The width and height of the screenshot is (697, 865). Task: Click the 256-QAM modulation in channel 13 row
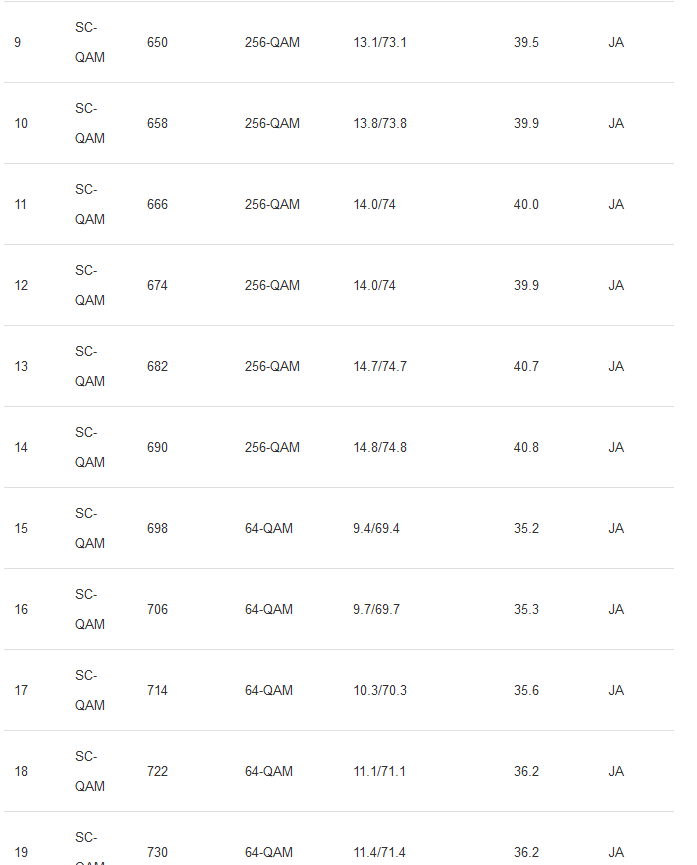click(x=272, y=367)
